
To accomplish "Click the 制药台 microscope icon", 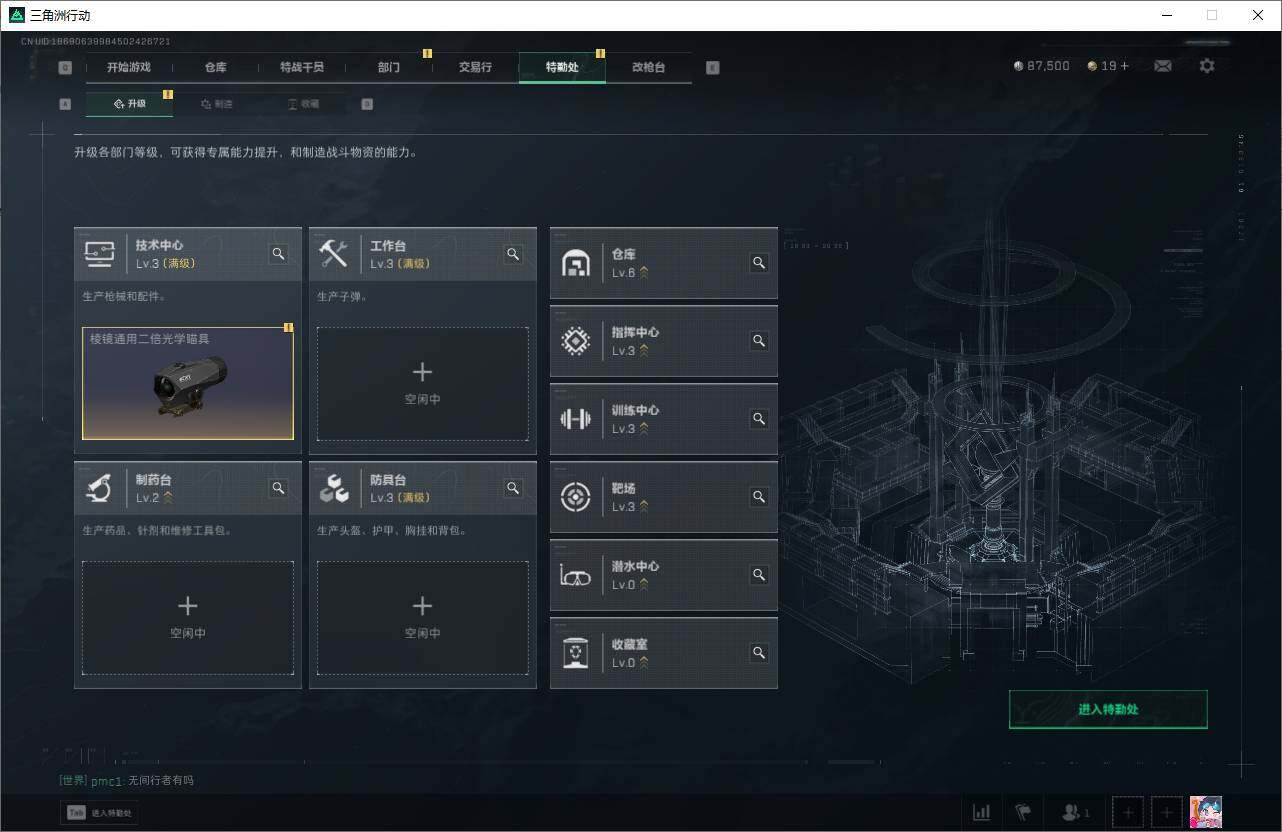I will [x=99, y=488].
